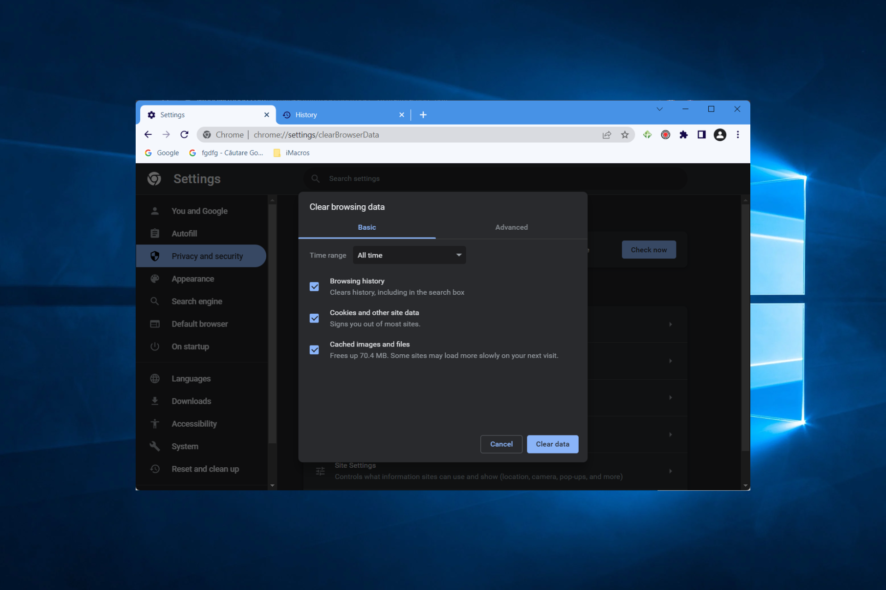
Task: Click the address bar URL text
Action: (316, 135)
